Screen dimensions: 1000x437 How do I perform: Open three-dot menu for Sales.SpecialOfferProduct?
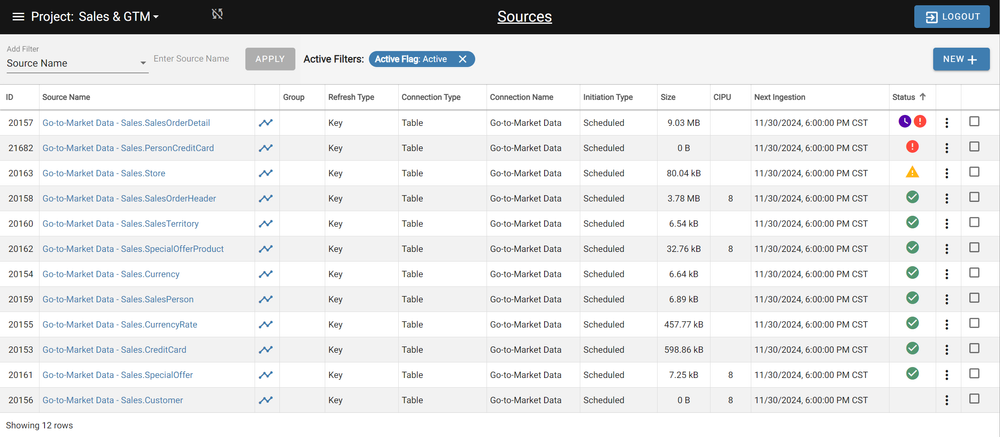[x=947, y=249]
